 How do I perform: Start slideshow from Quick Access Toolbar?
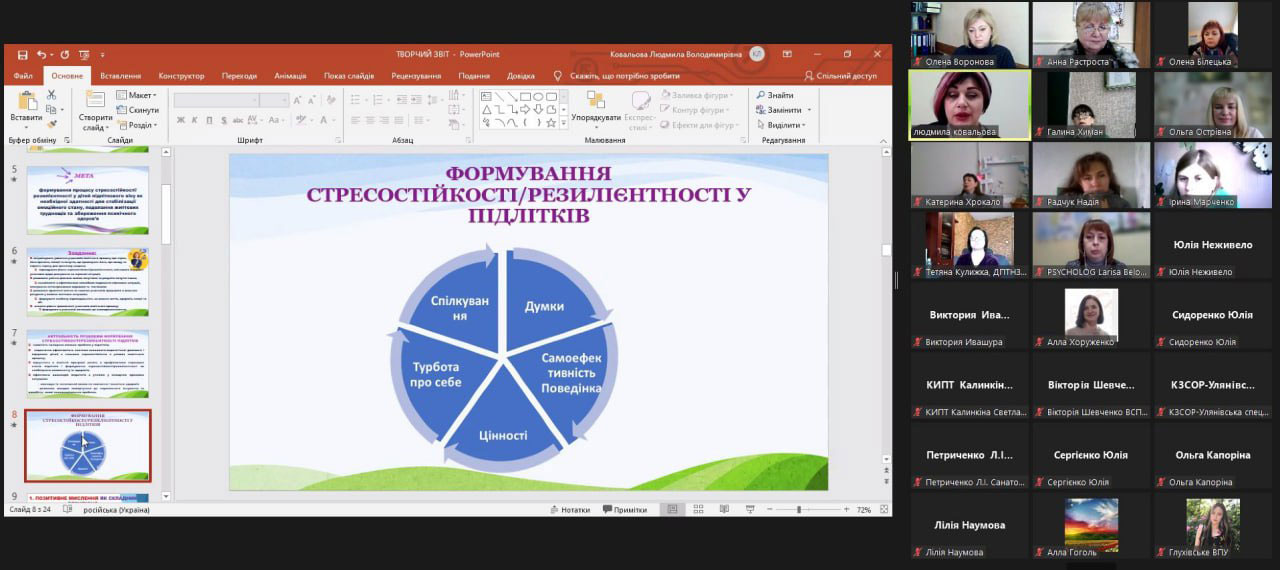[84, 54]
